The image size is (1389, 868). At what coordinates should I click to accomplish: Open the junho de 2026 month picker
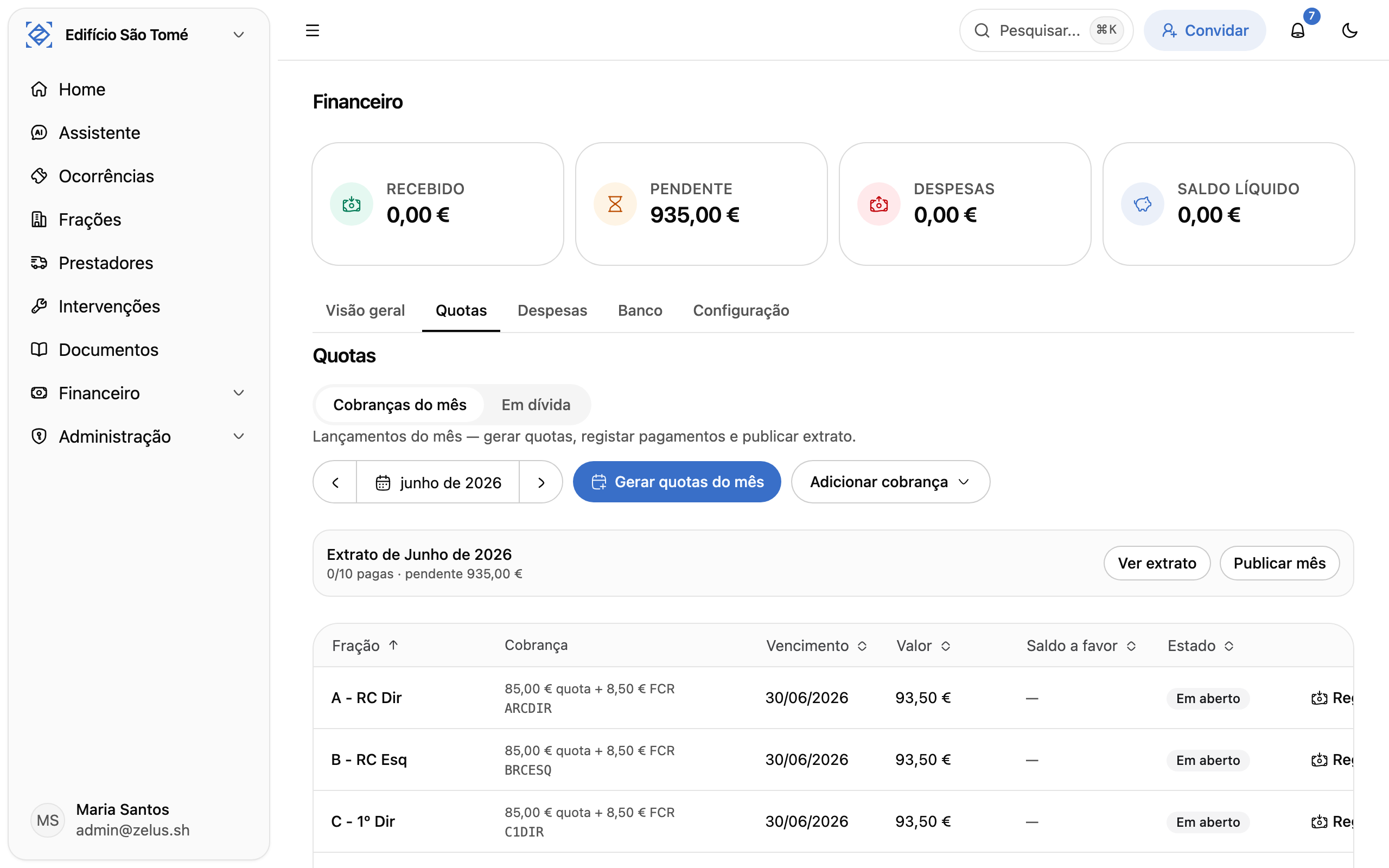click(x=438, y=482)
